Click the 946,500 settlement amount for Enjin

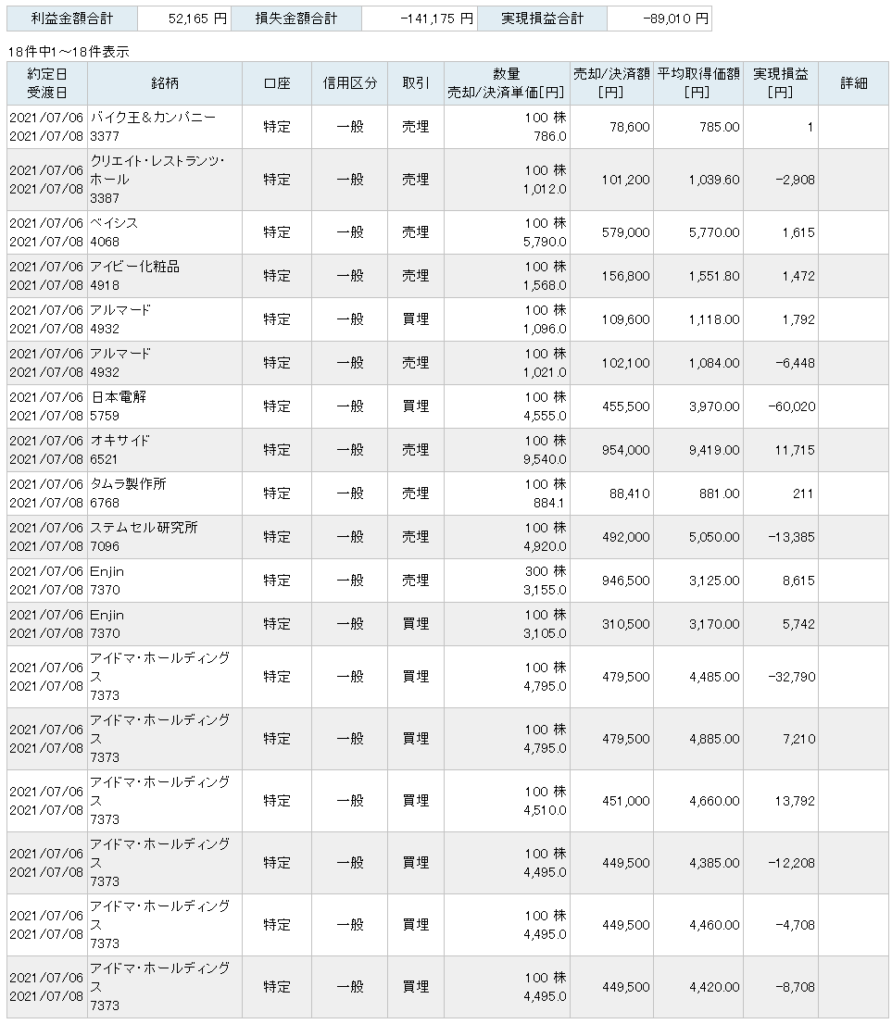[x=626, y=581]
